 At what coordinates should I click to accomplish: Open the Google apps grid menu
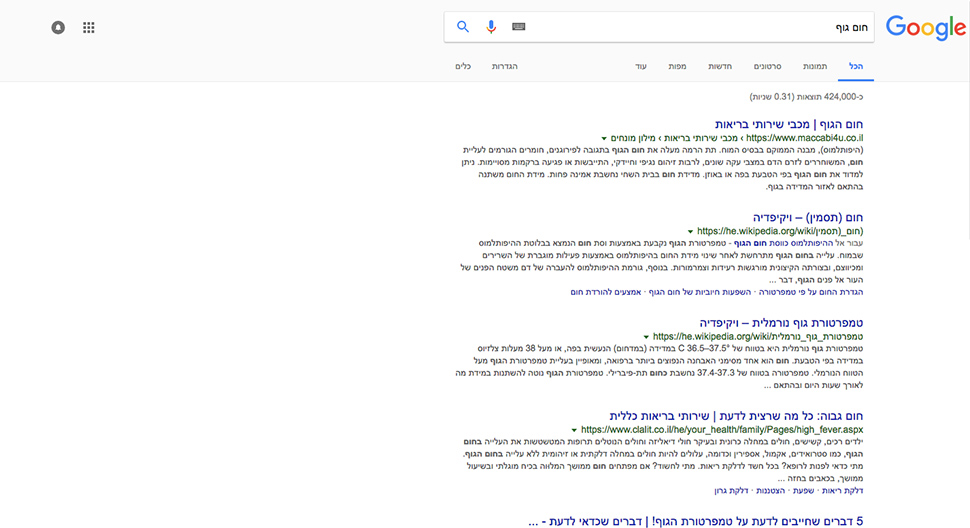click(88, 28)
